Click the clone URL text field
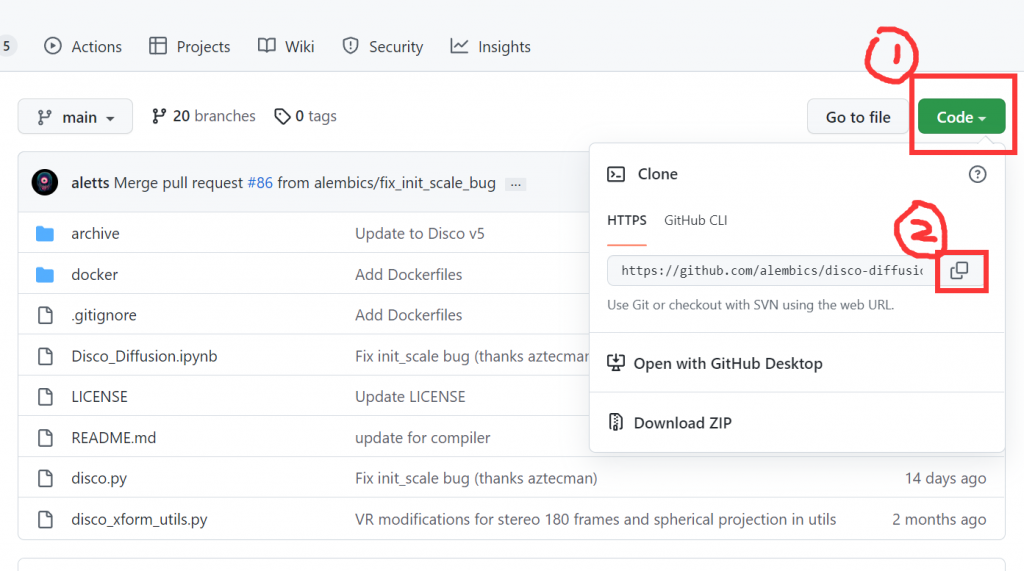 [770, 271]
